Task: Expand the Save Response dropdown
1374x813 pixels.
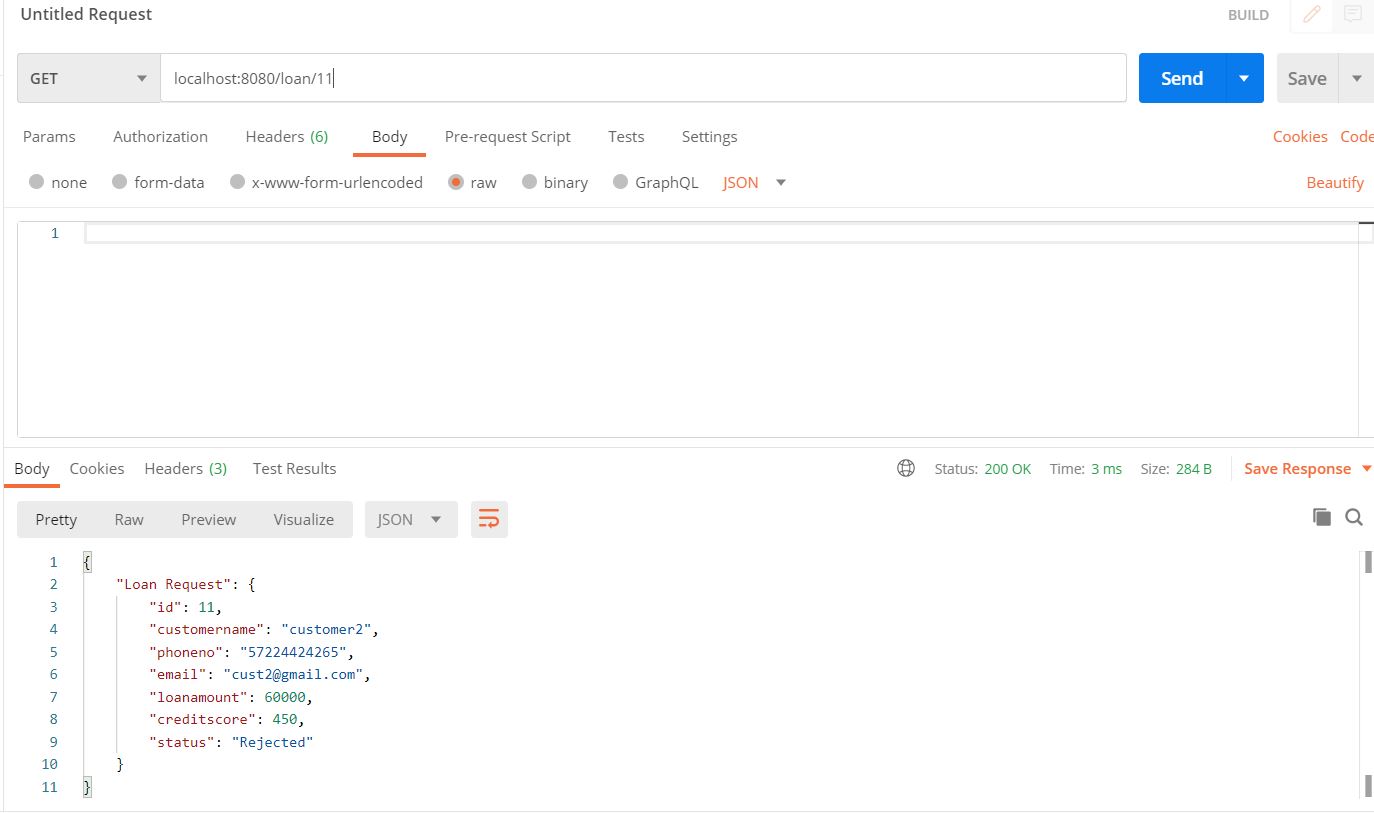Action: click(1368, 468)
